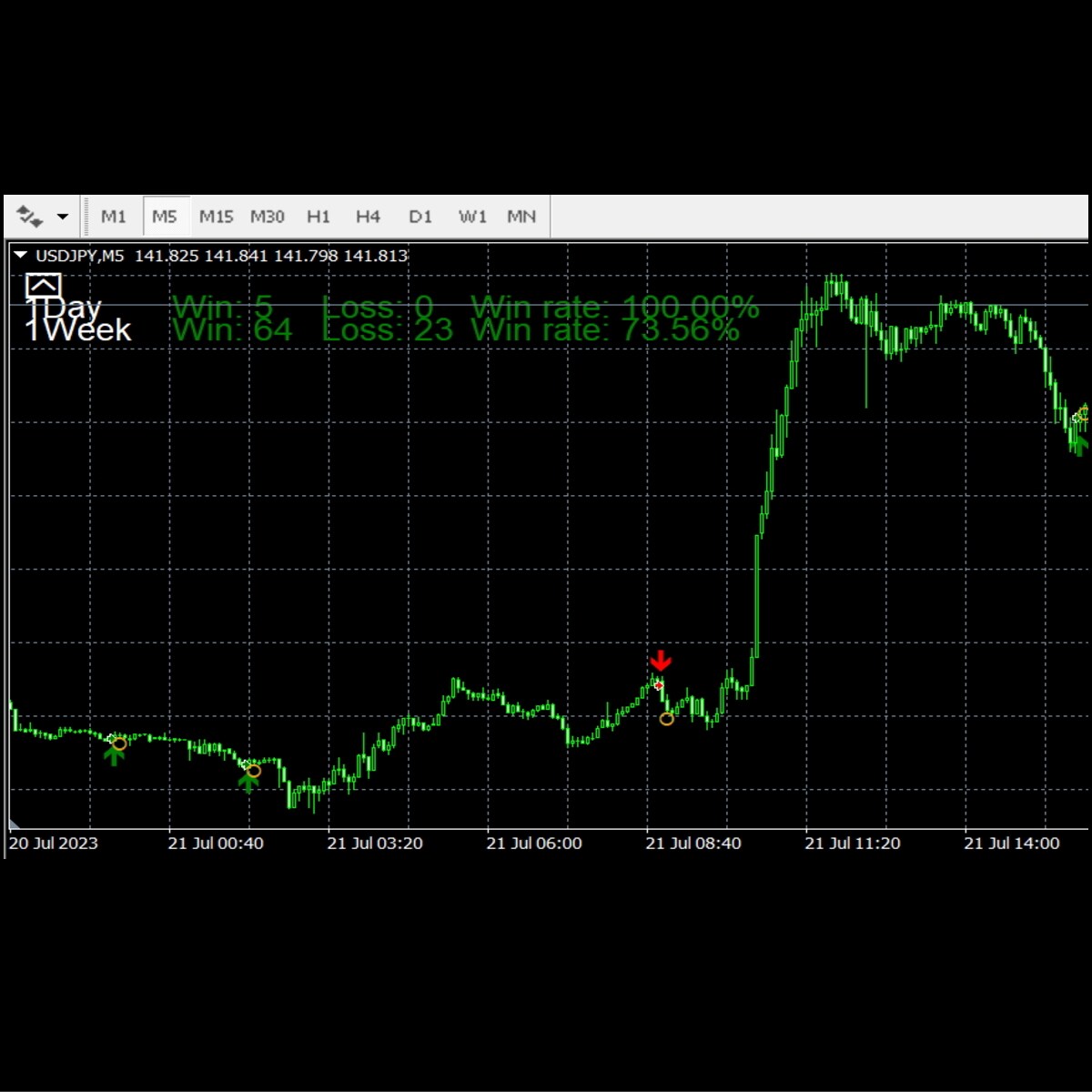Click the "Win rate: 73.56%" text
This screenshot has height=1092, width=1092.
click(605, 329)
